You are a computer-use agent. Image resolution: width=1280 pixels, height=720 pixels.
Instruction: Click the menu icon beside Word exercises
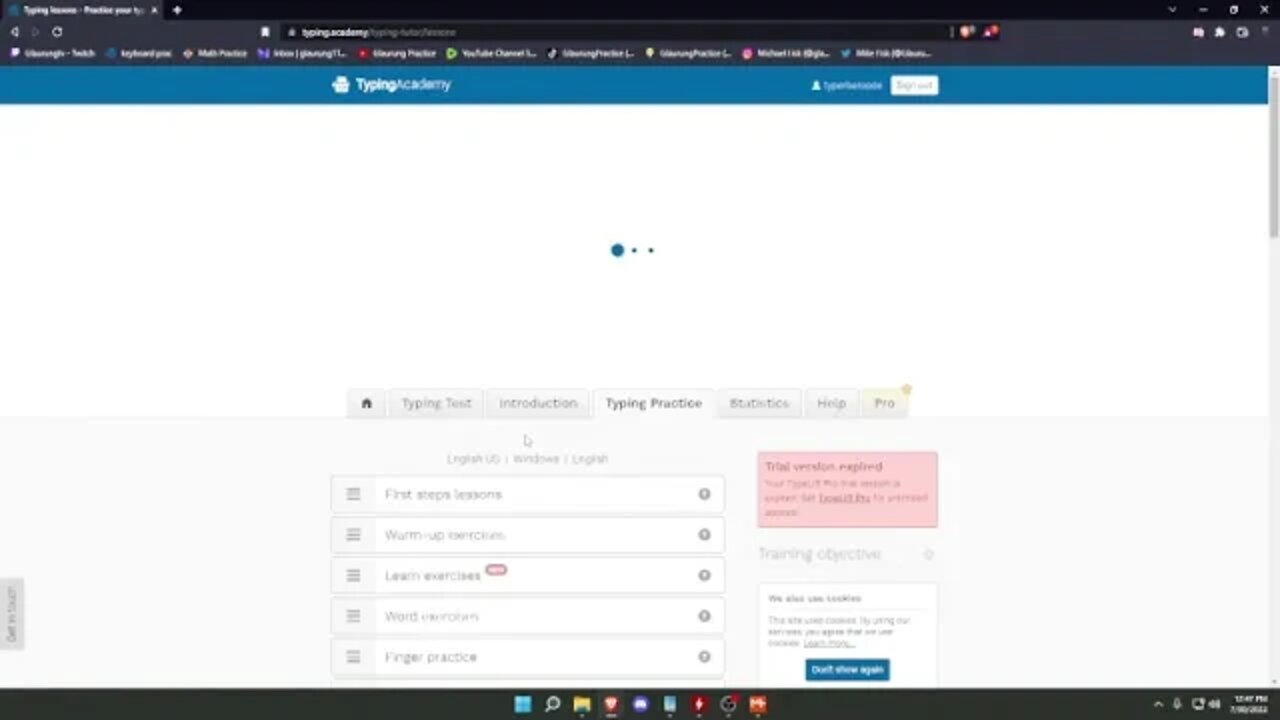(x=353, y=616)
